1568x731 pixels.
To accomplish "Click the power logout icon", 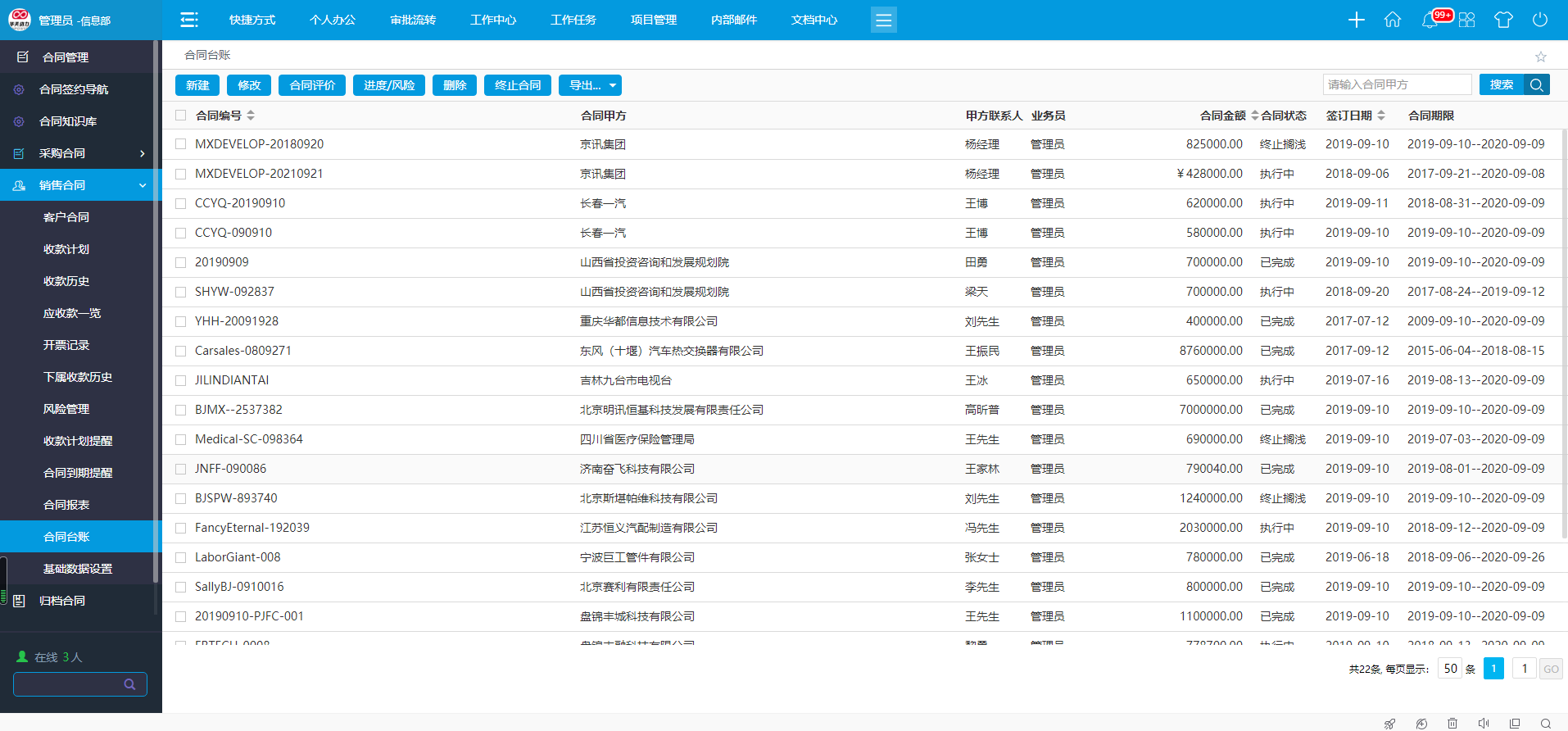I will pyautogui.click(x=1540, y=20).
